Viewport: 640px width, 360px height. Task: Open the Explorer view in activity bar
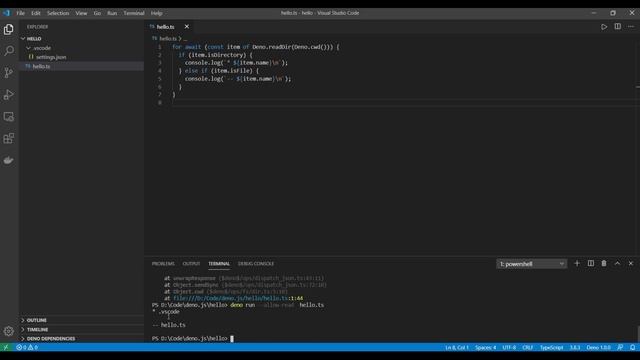9,29
